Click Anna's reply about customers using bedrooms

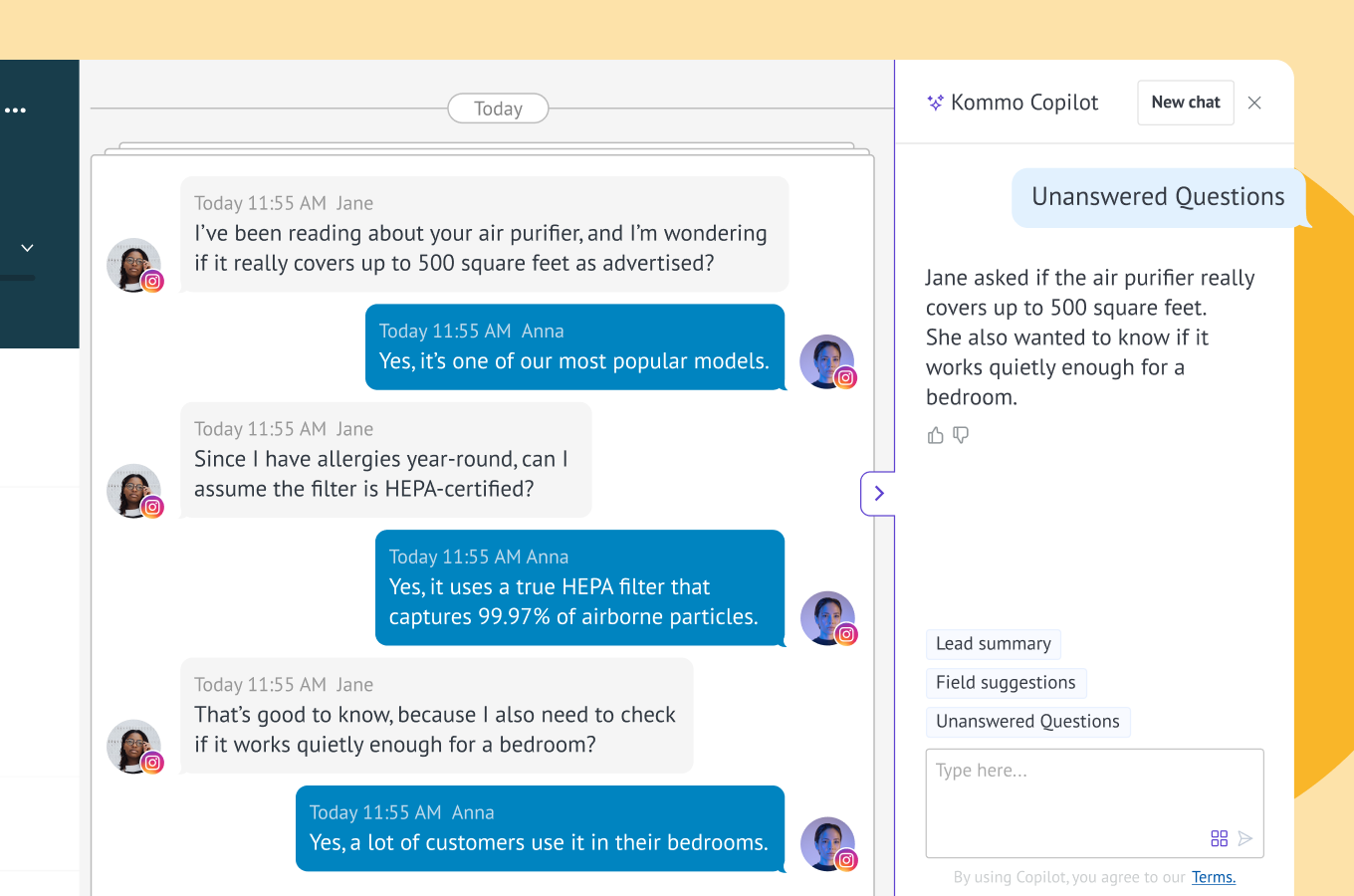(540, 828)
